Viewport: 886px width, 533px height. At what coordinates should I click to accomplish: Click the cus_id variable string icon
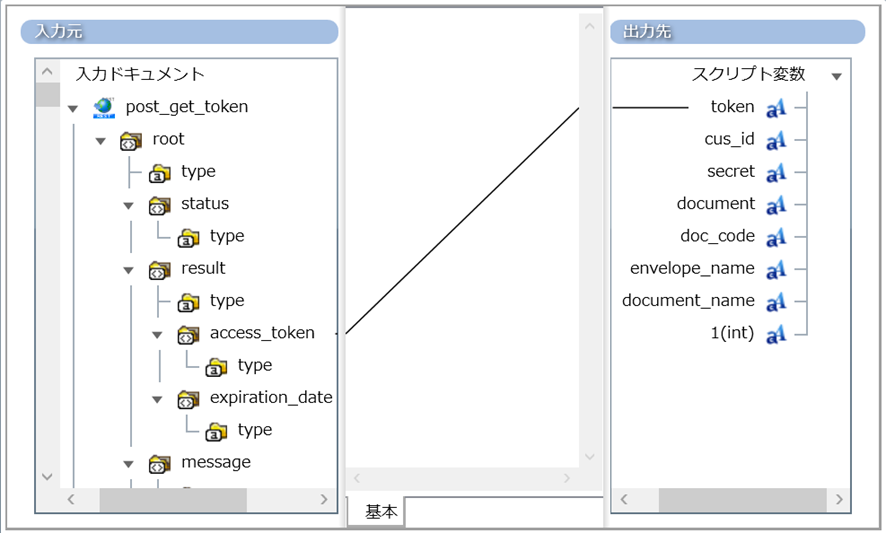pos(776,140)
